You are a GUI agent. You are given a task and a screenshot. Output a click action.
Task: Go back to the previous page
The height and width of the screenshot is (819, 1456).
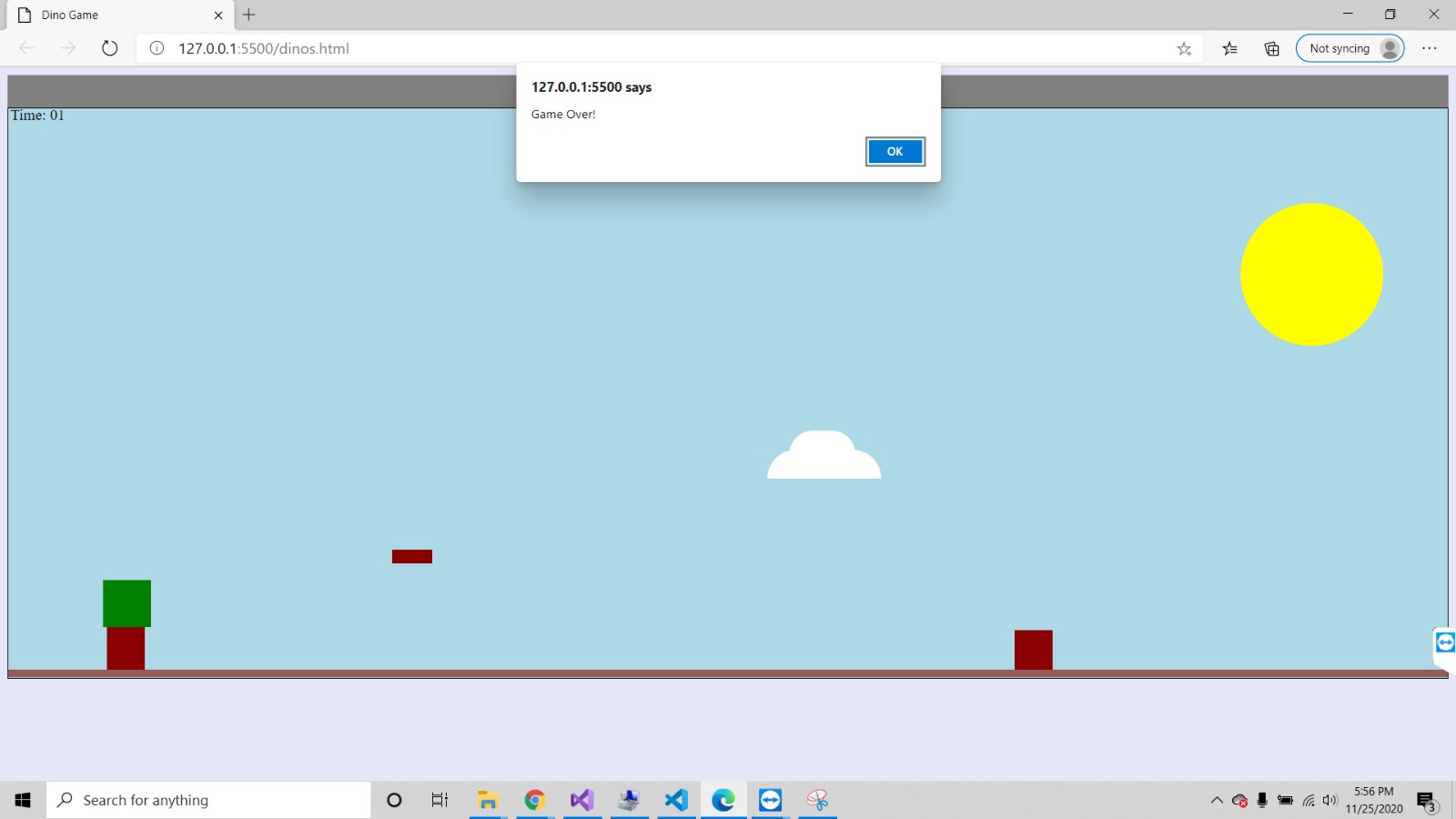[26, 48]
